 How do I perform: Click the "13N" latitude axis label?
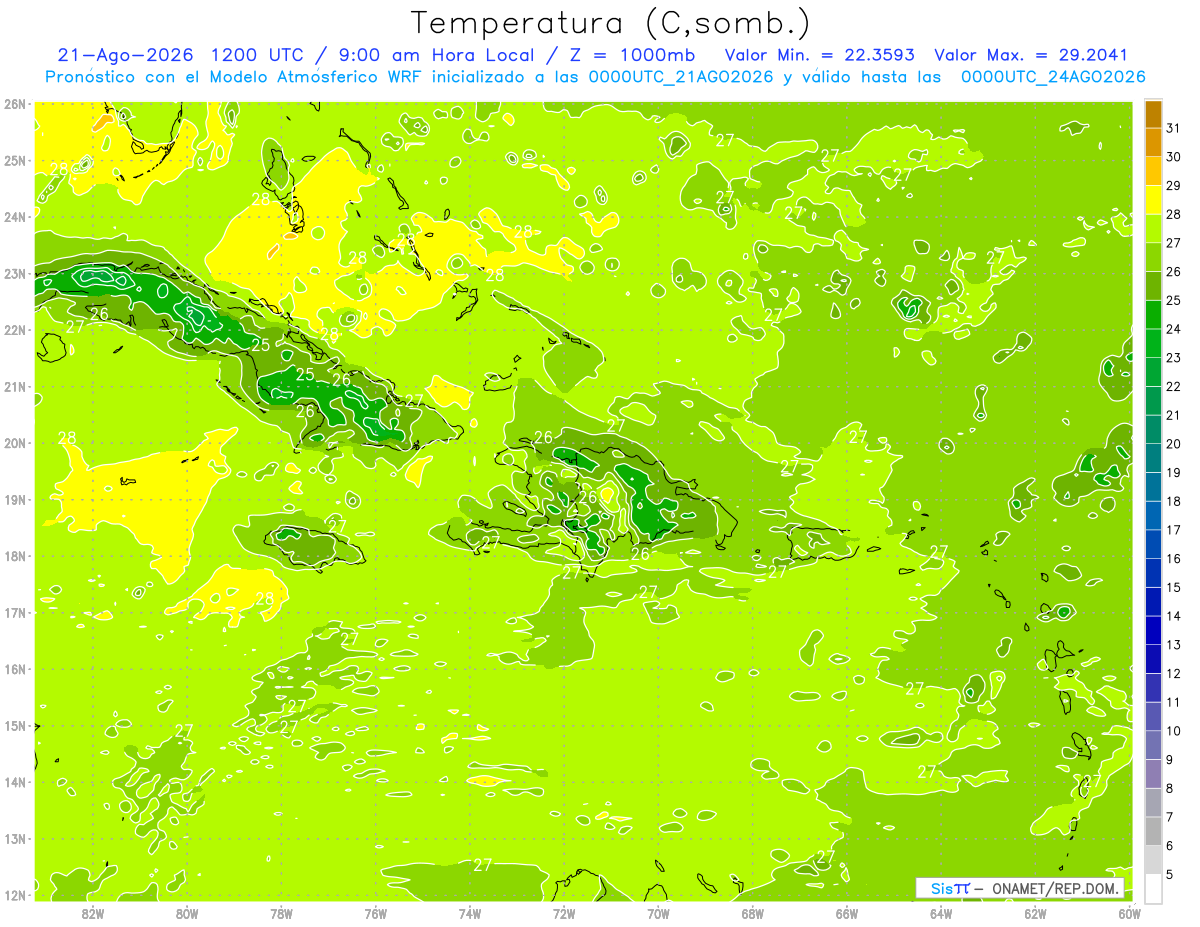[15, 838]
